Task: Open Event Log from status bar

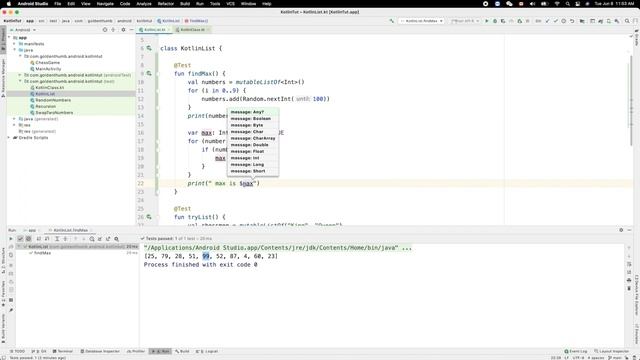Action: click(576, 351)
